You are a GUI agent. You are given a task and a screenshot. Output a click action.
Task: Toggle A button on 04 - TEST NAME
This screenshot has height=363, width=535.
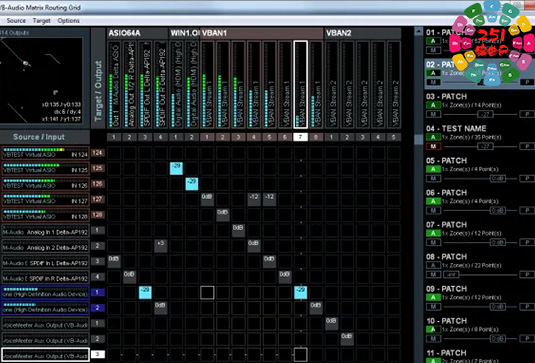coord(433,137)
